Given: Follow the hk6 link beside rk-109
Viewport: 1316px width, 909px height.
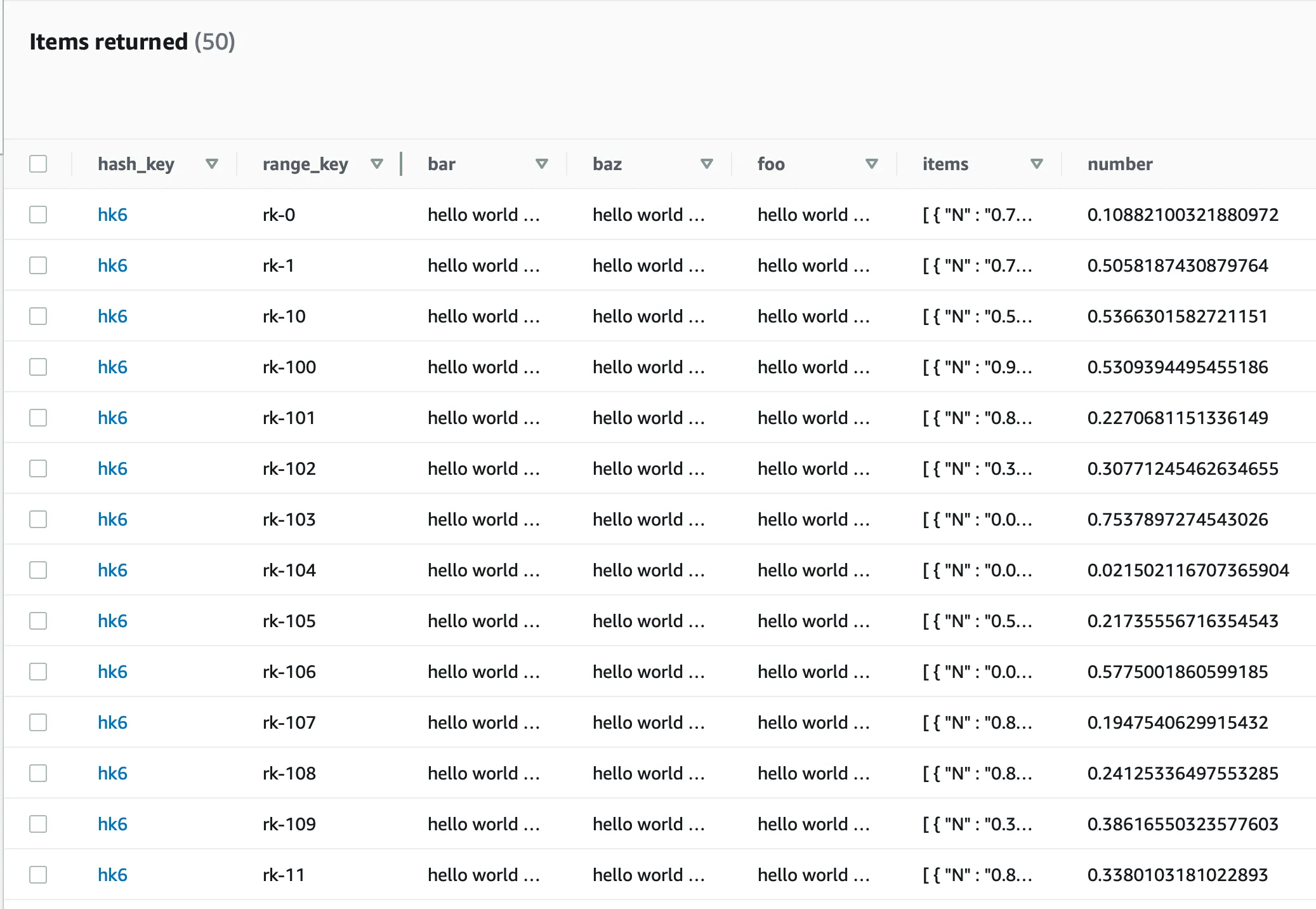Looking at the screenshot, I should point(112,824).
